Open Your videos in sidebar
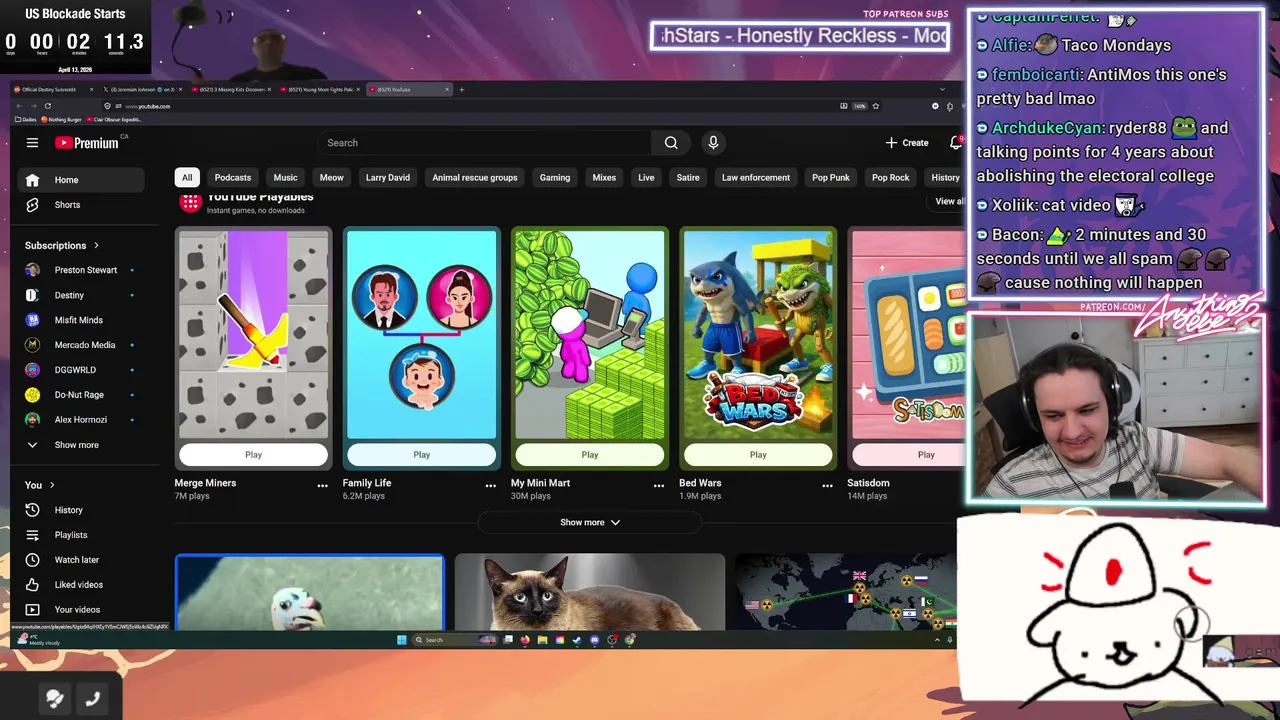1280x720 pixels. [x=80, y=610]
